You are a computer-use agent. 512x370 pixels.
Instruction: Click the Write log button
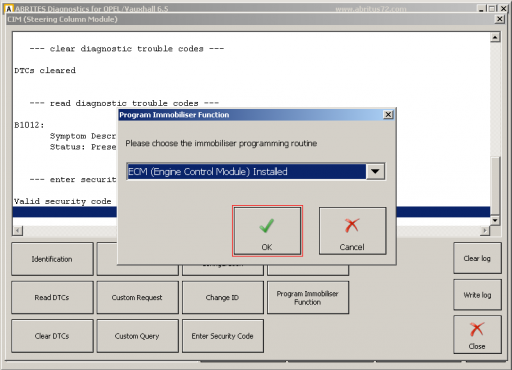click(477, 295)
